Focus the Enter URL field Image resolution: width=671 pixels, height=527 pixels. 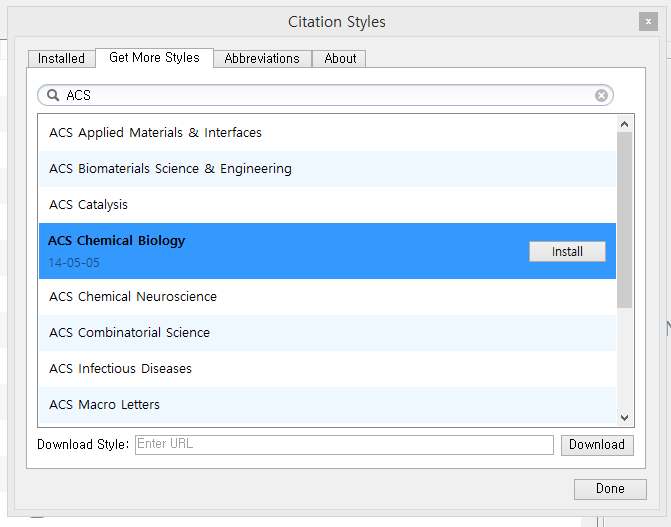click(344, 445)
